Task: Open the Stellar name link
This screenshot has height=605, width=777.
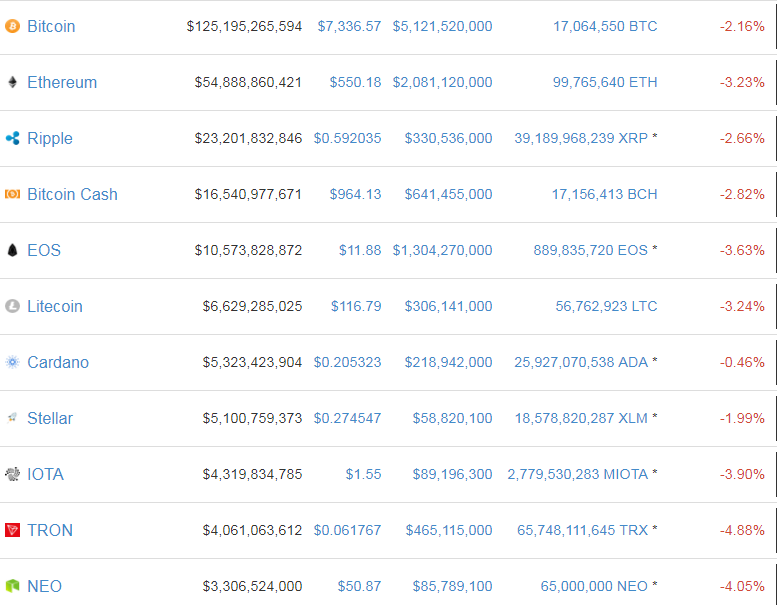Action: click(50, 418)
